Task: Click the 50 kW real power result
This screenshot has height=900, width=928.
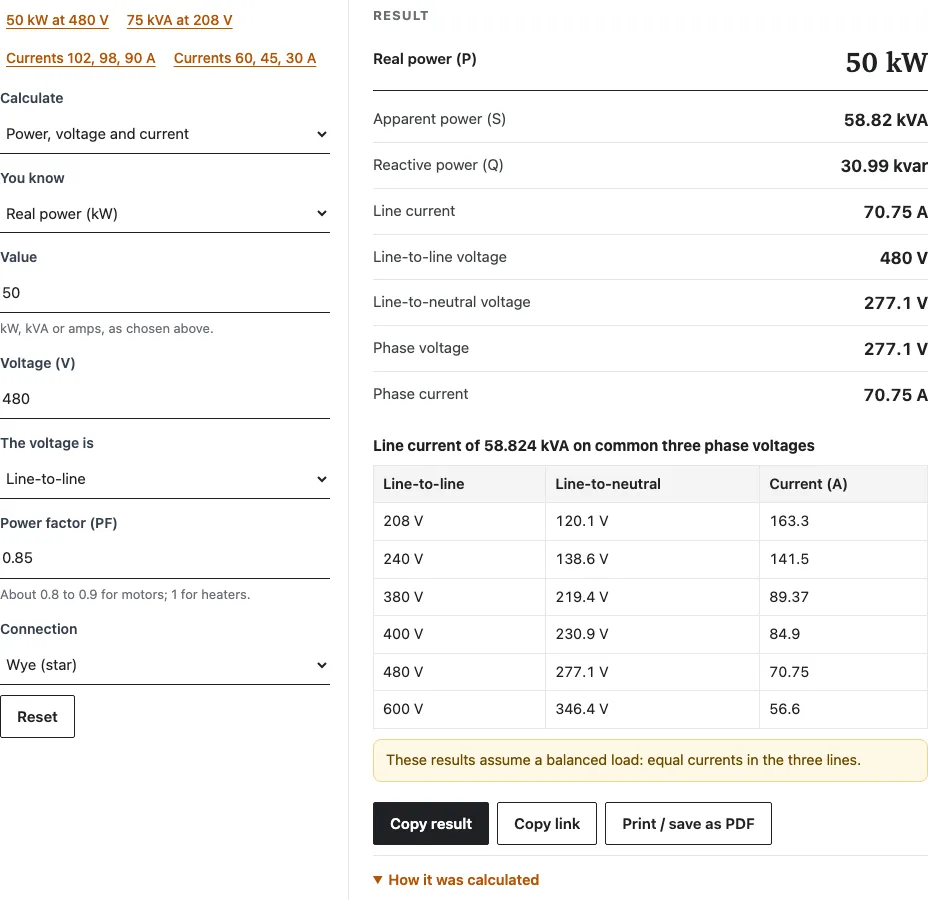Action: (887, 62)
